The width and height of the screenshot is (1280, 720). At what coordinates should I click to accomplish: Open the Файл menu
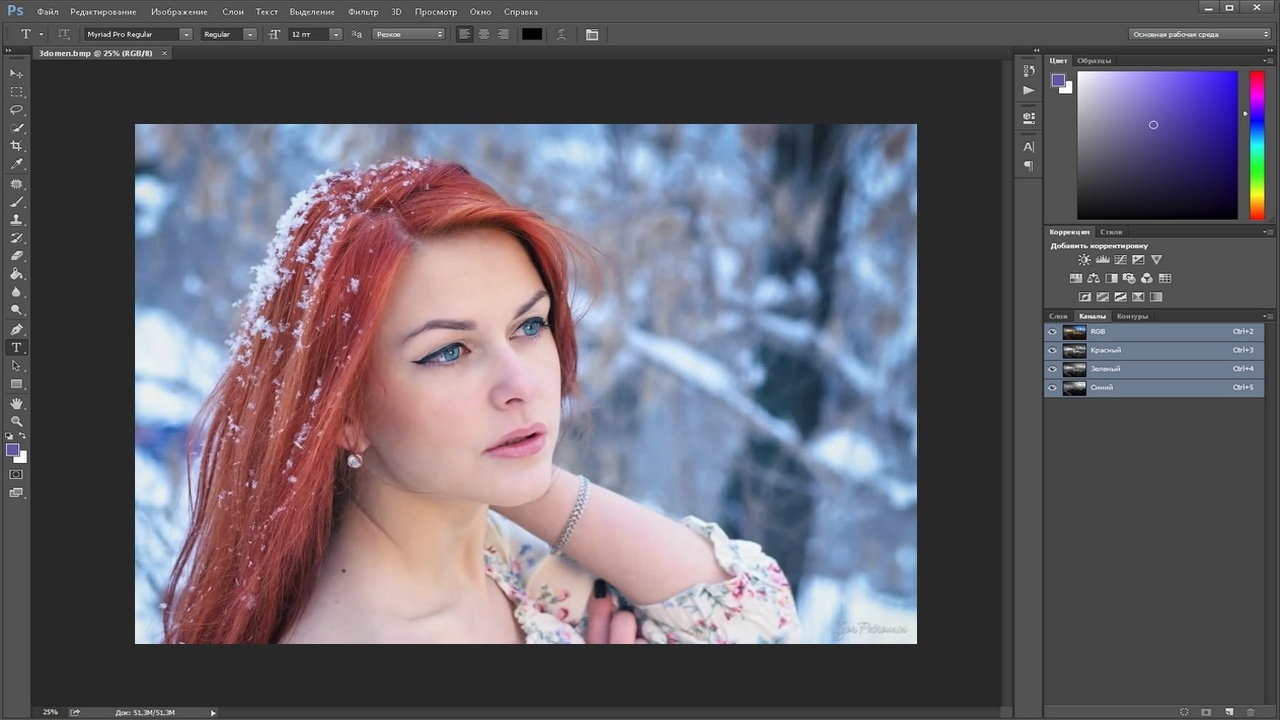pos(48,12)
